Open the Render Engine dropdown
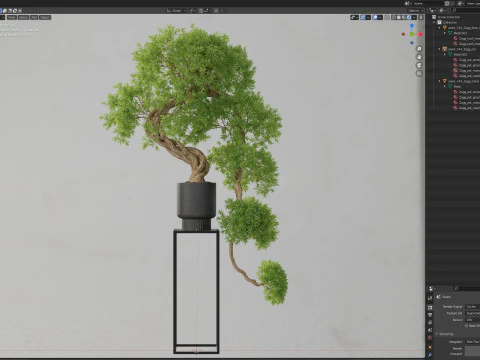This screenshot has height=360, width=480. click(x=473, y=307)
